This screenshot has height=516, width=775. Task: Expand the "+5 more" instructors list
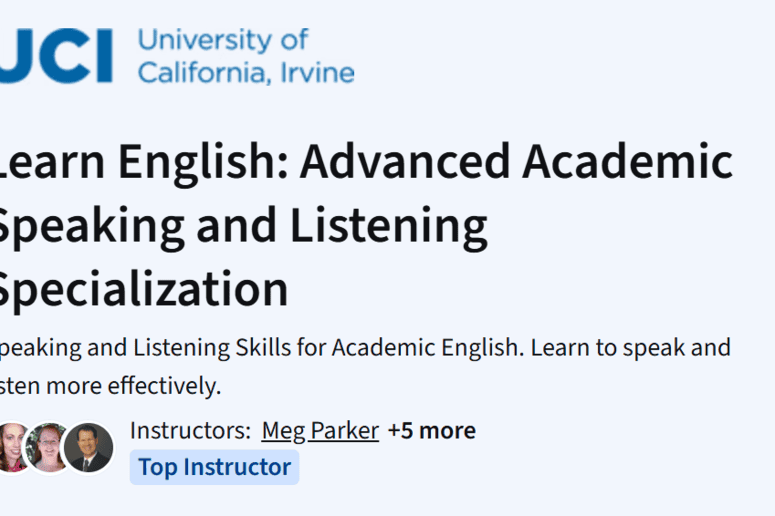(432, 431)
